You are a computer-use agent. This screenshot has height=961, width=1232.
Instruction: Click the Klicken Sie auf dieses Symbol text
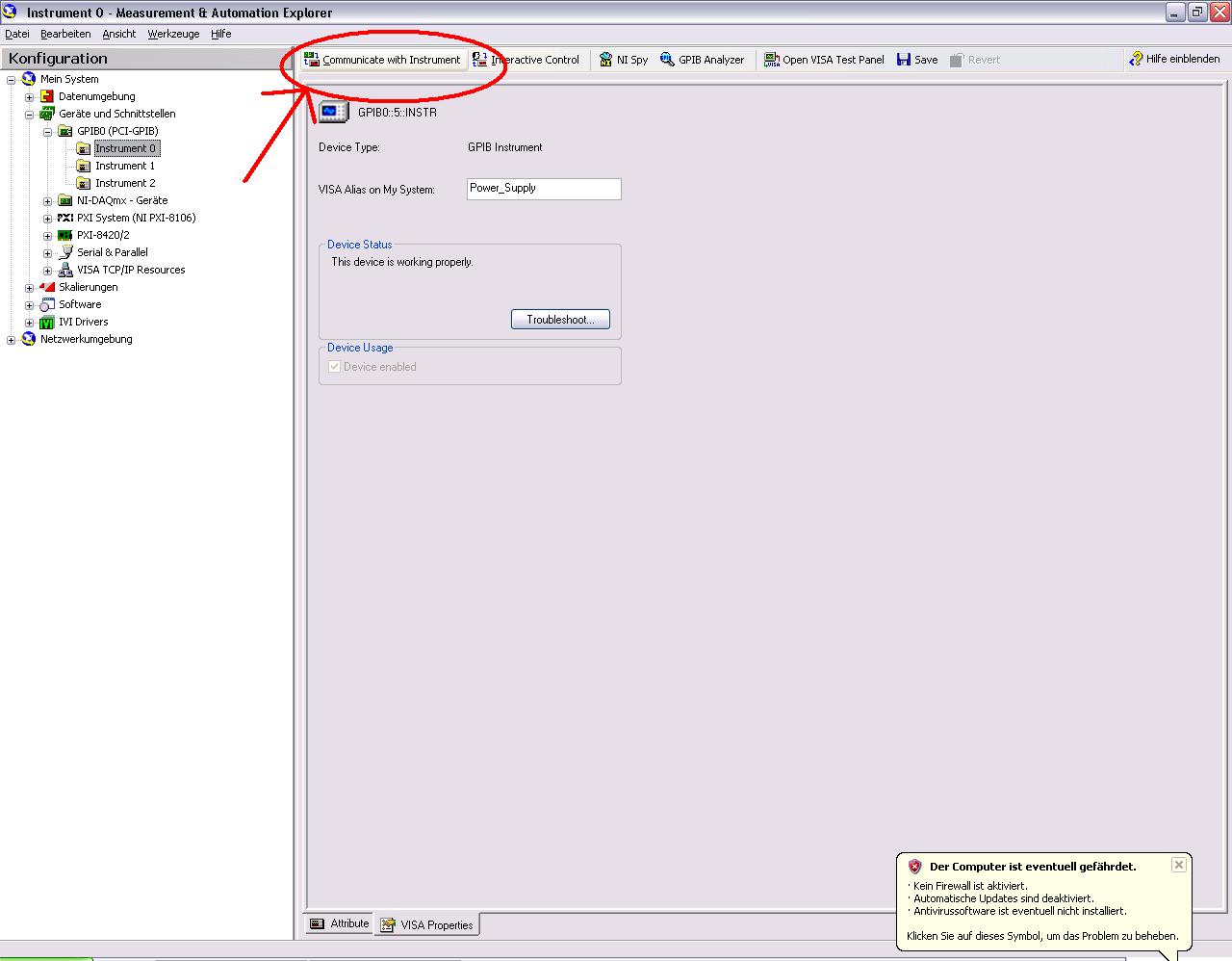pyautogui.click(x=1042, y=936)
